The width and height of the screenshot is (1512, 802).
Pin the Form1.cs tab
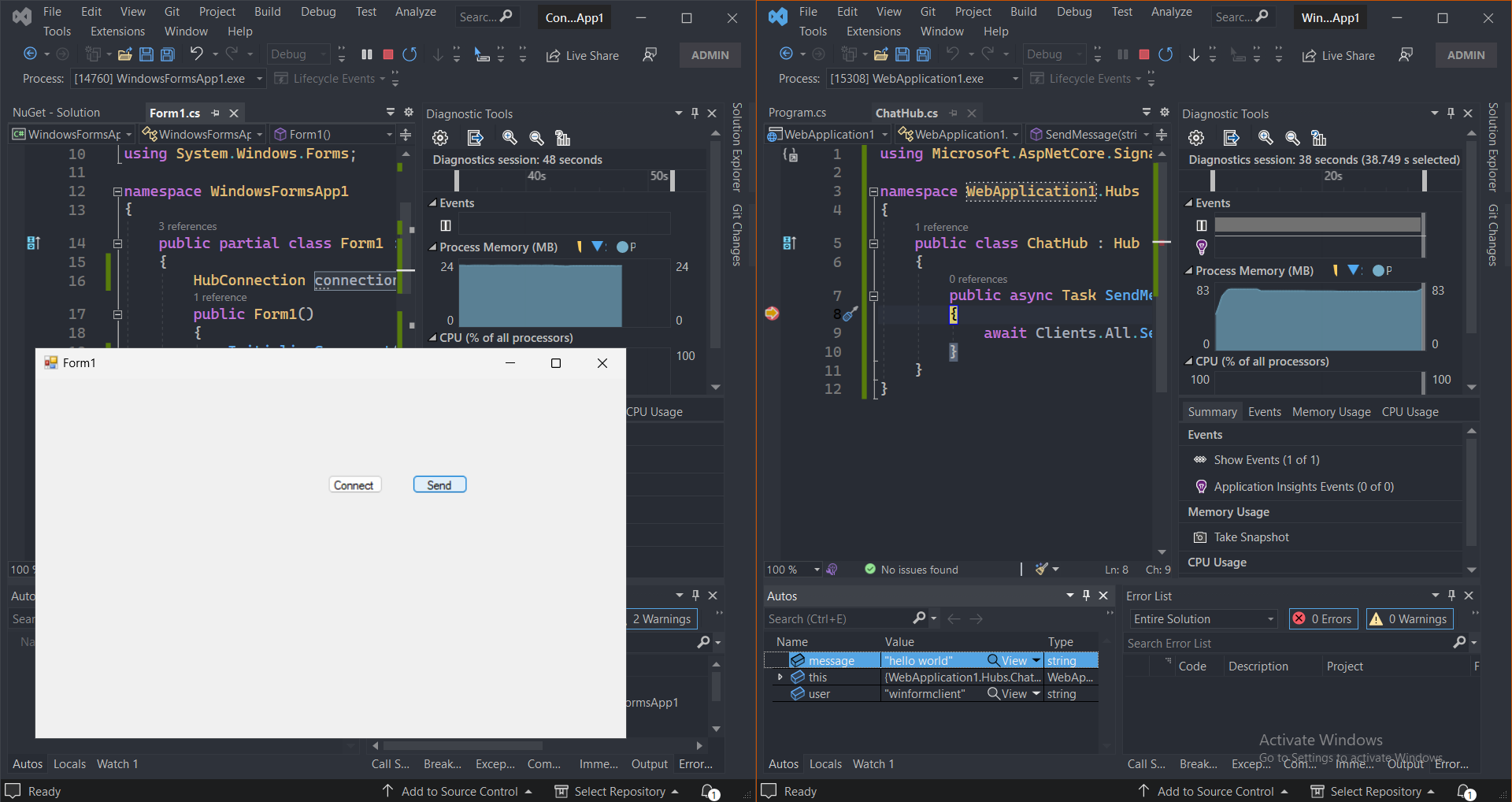point(215,113)
